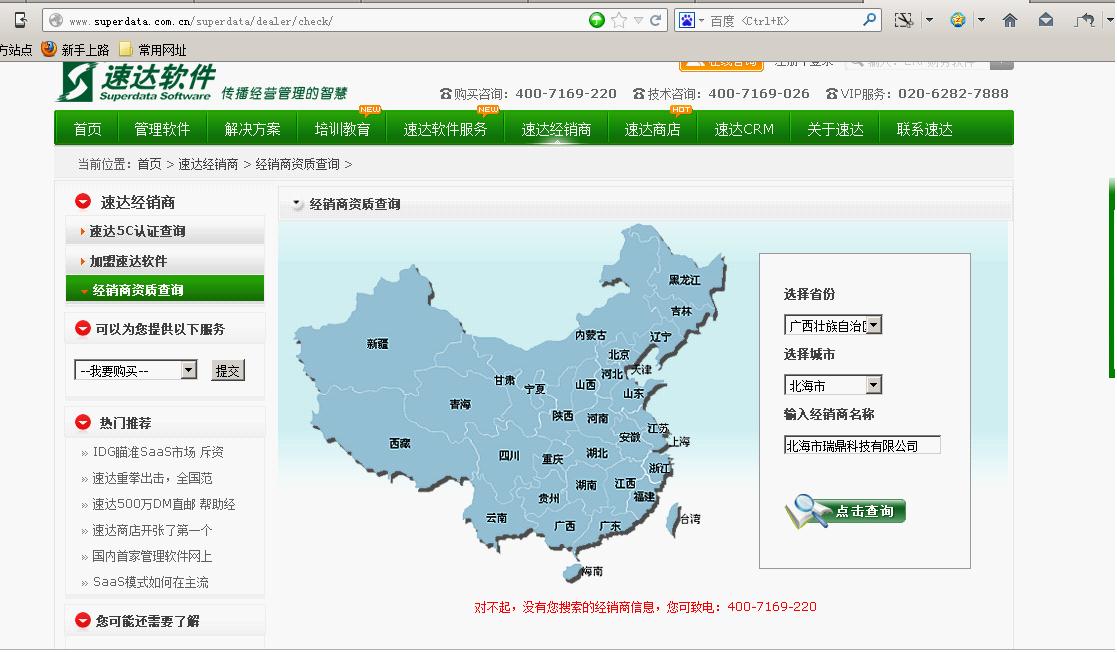Select 新疆 on the China map
1117x652 pixels.
(378, 343)
